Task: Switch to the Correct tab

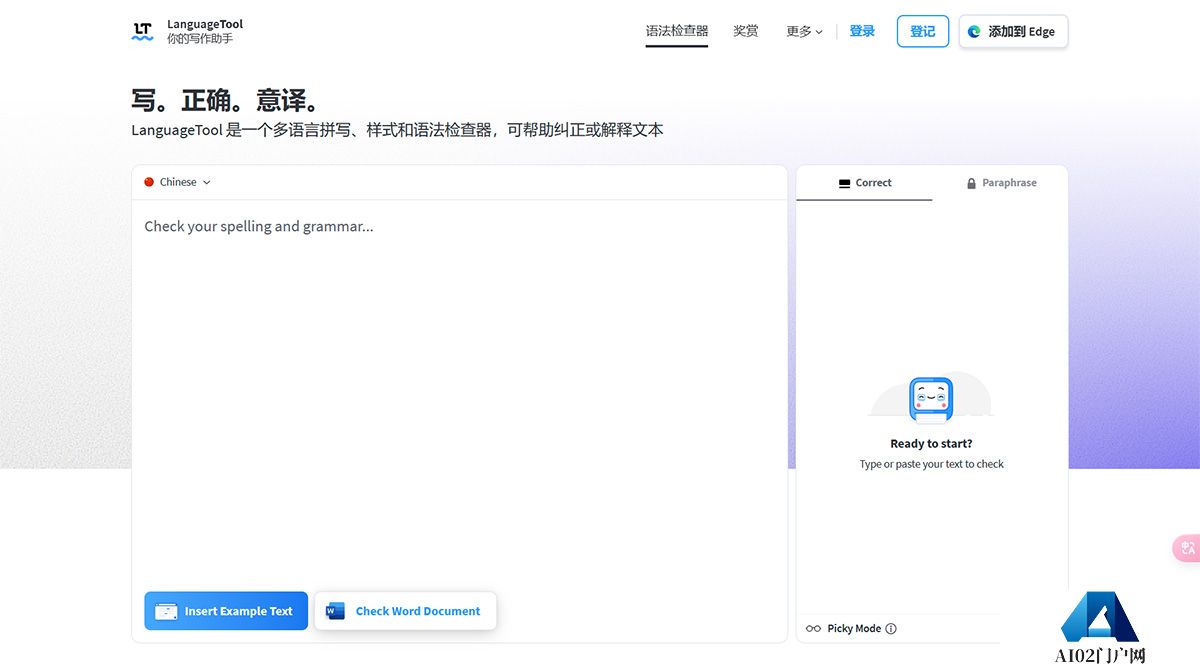Action: 864,183
